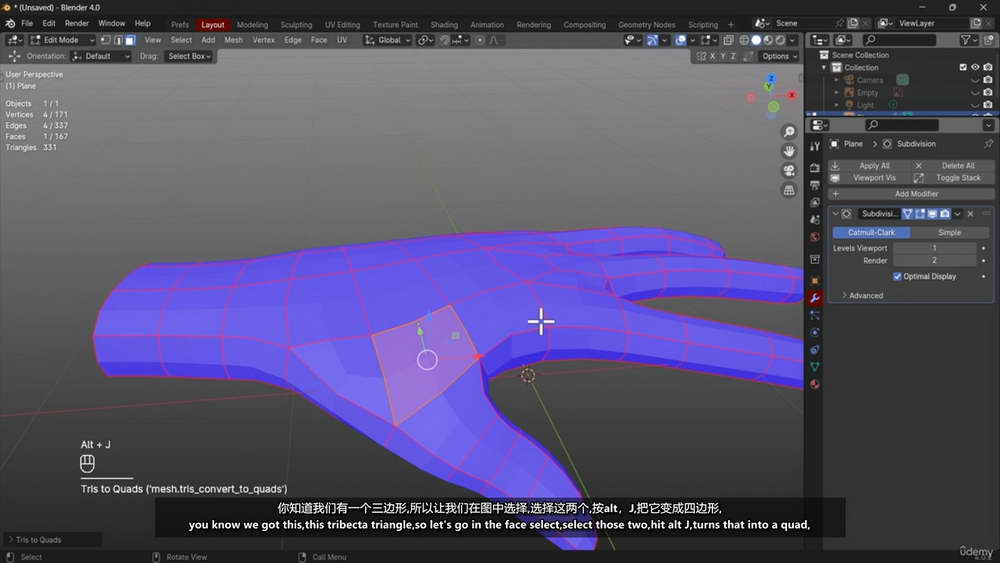Open the Render properties tab
This screenshot has height=563, width=1000.
click(x=814, y=168)
